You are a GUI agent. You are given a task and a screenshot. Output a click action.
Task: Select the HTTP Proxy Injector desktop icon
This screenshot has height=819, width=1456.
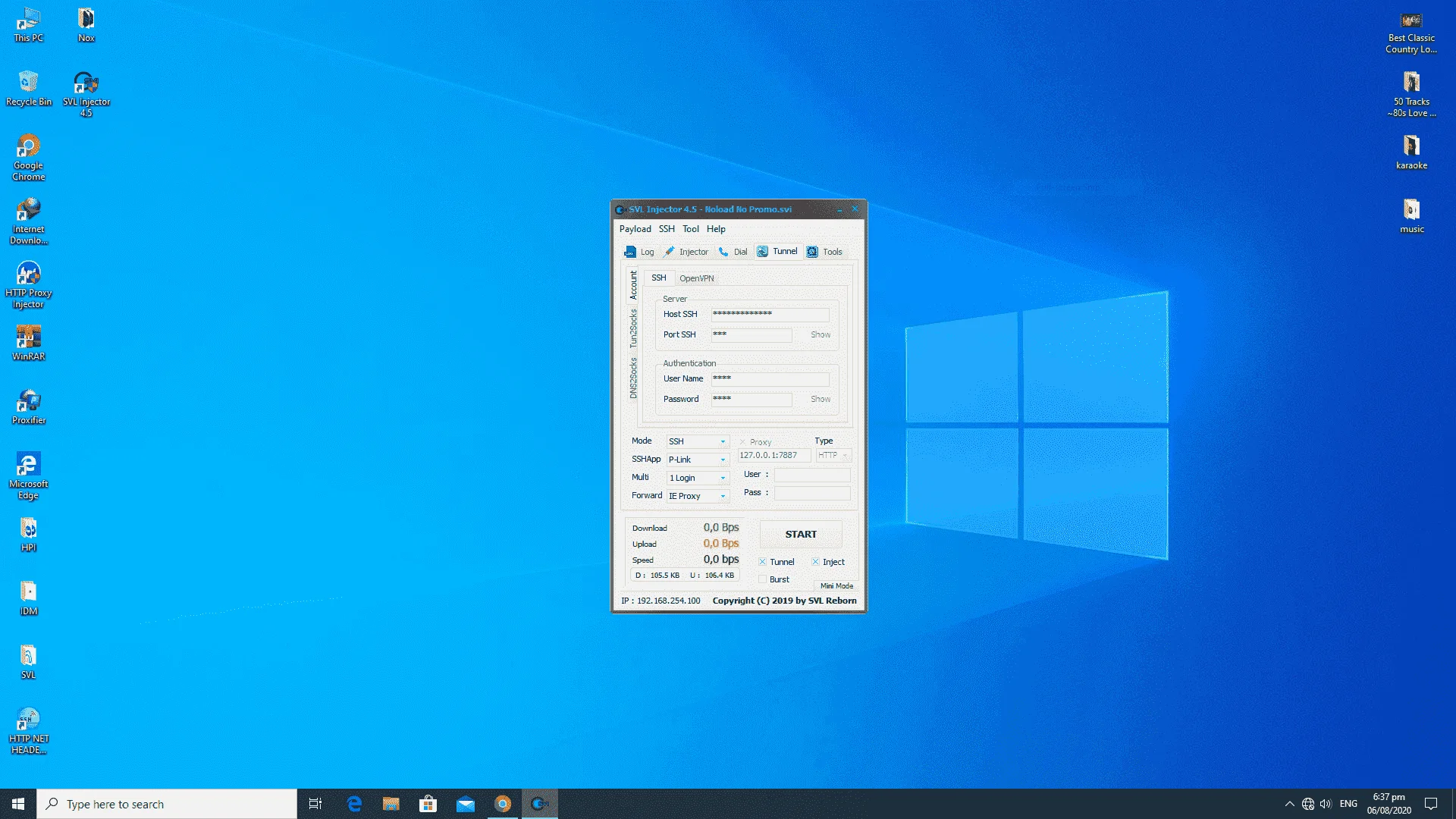pos(28,285)
